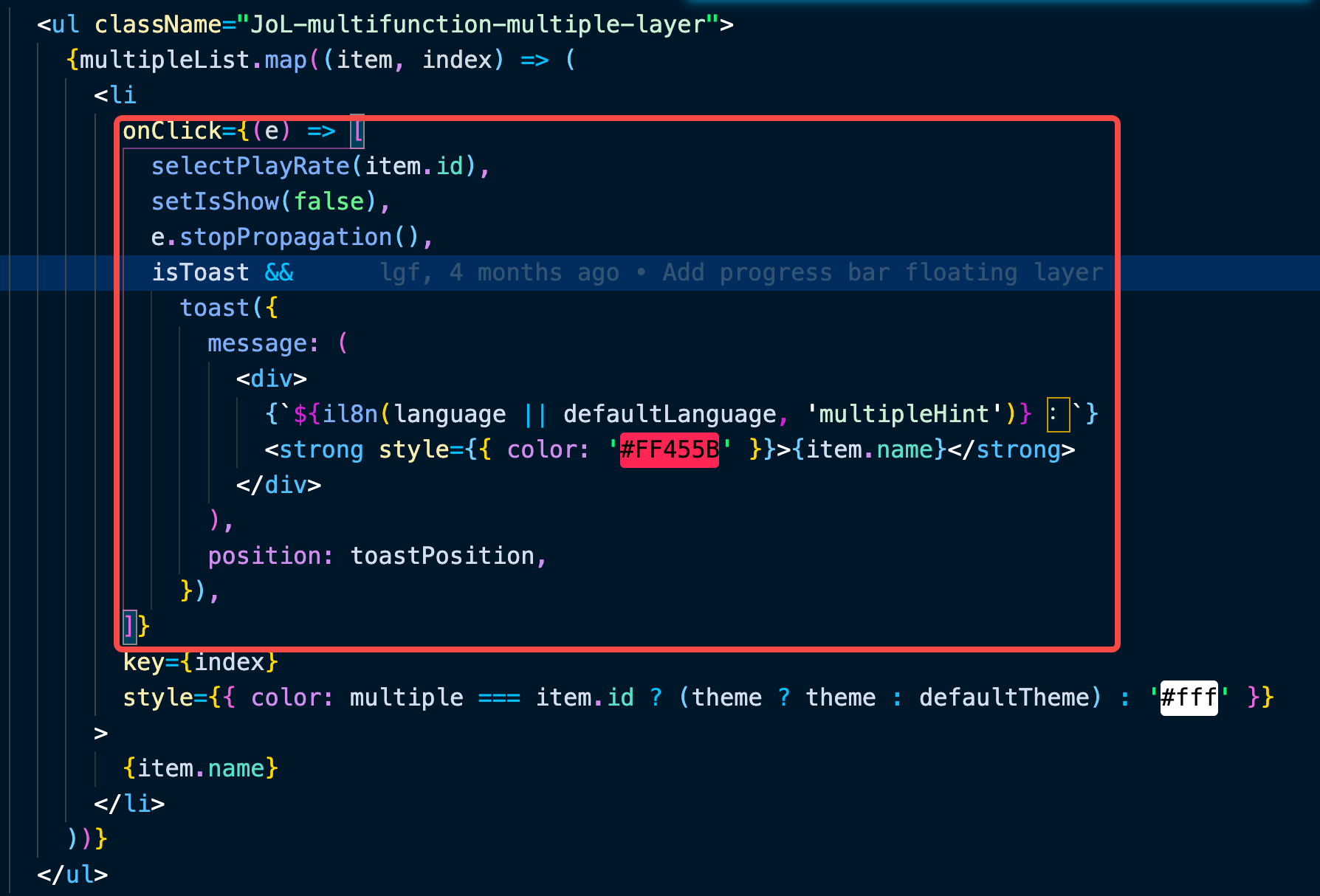Click the opening ul tag name
1320x896 pixels.
click(66, 24)
